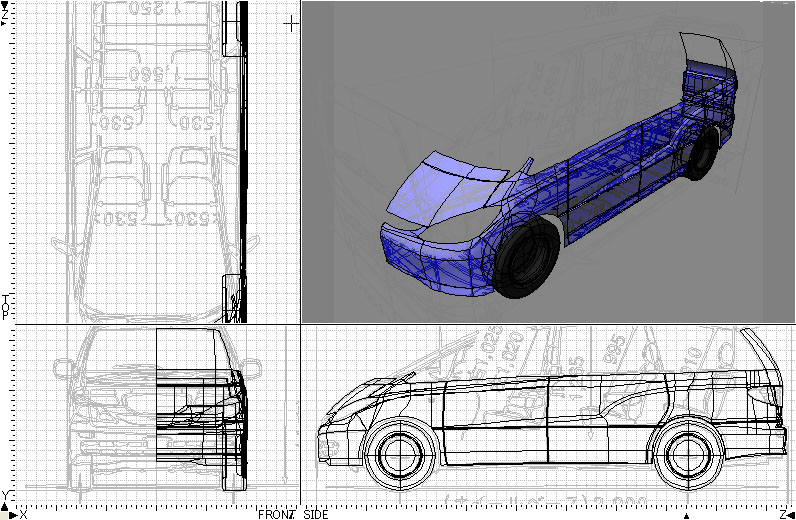
Task: Click the SIDE view label
Action: pyautogui.click(x=315, y=514)
